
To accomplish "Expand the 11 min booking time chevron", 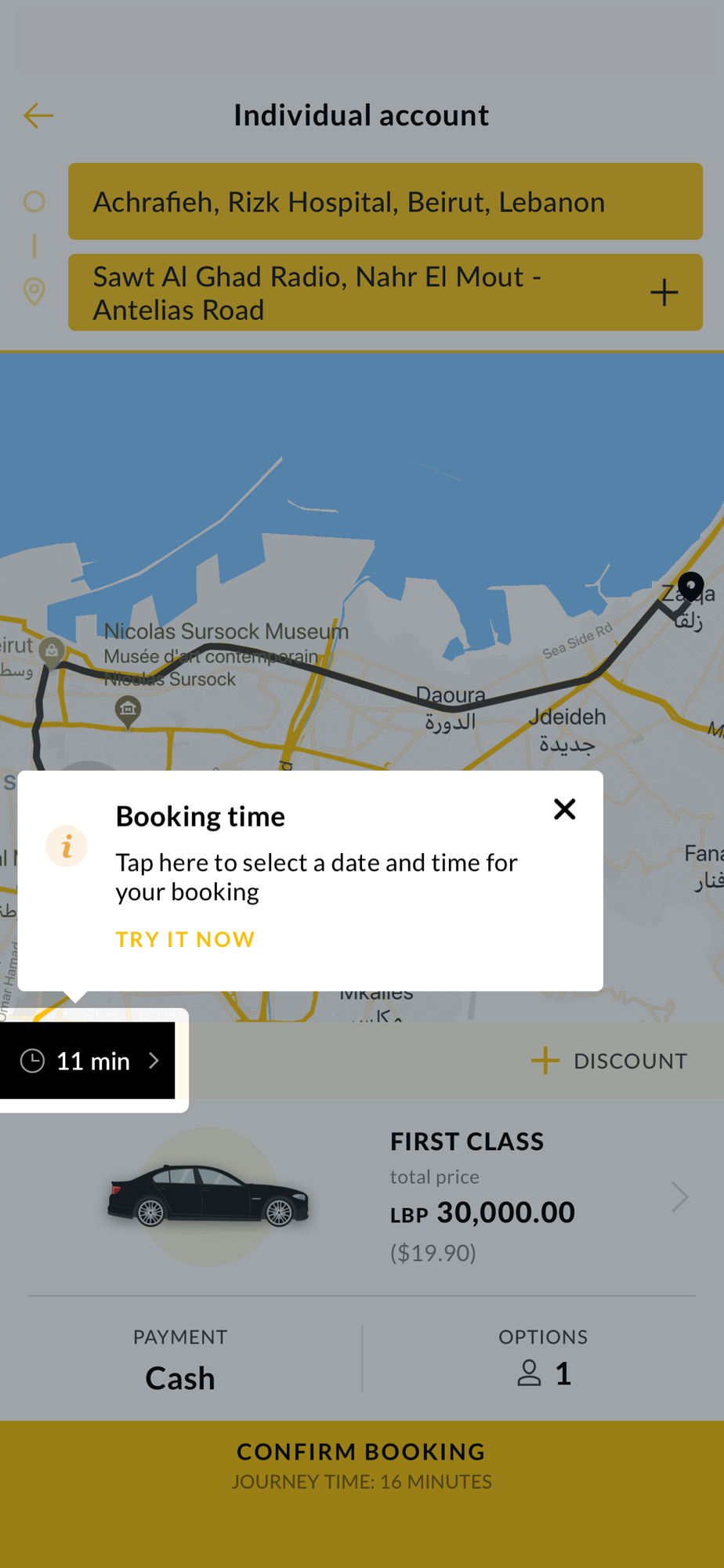I will point(154,1061).
